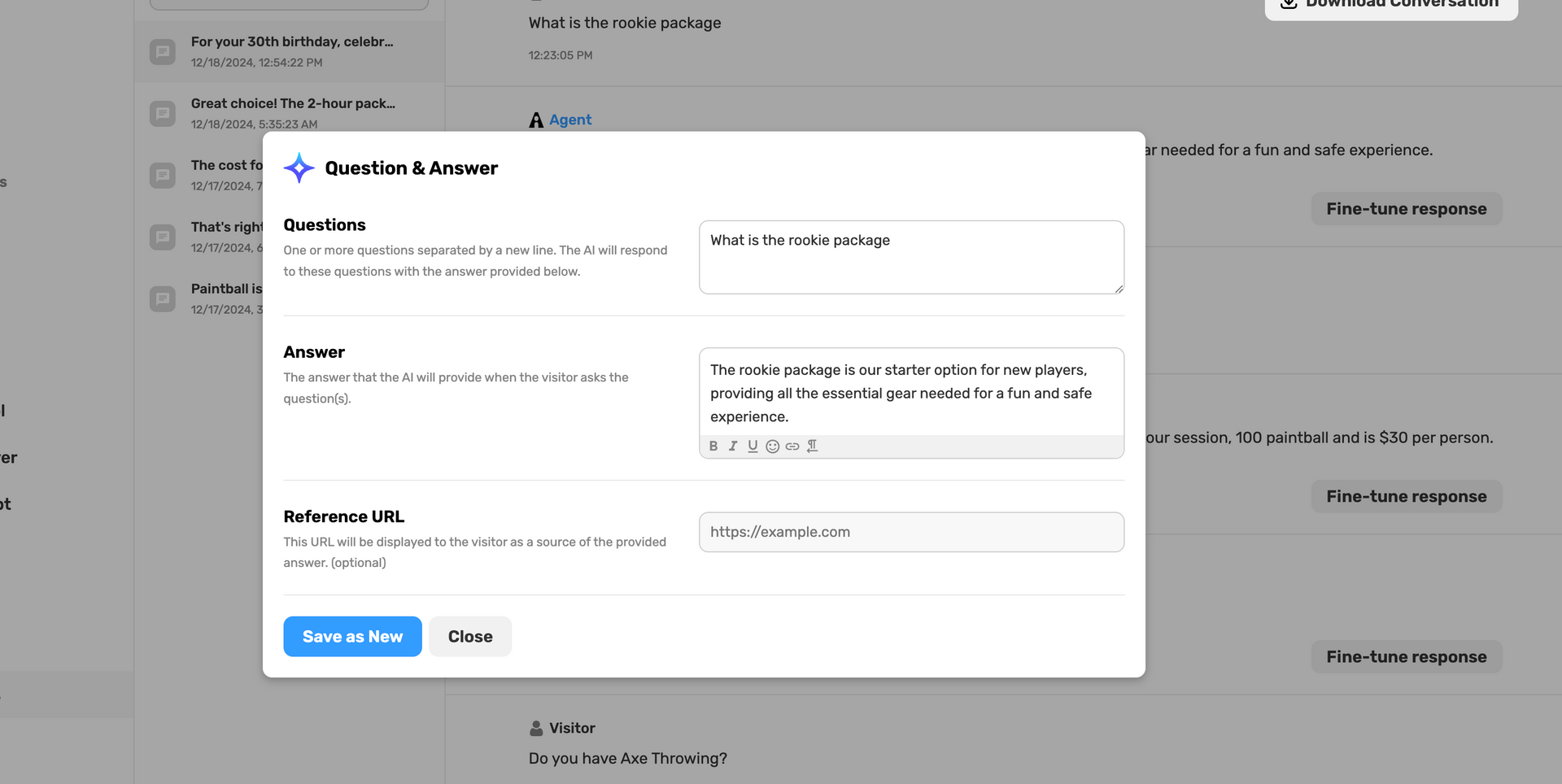This screenshot has width=1562, height=784.
Task: Click the Agent link in the conversation
Action: 570,120
